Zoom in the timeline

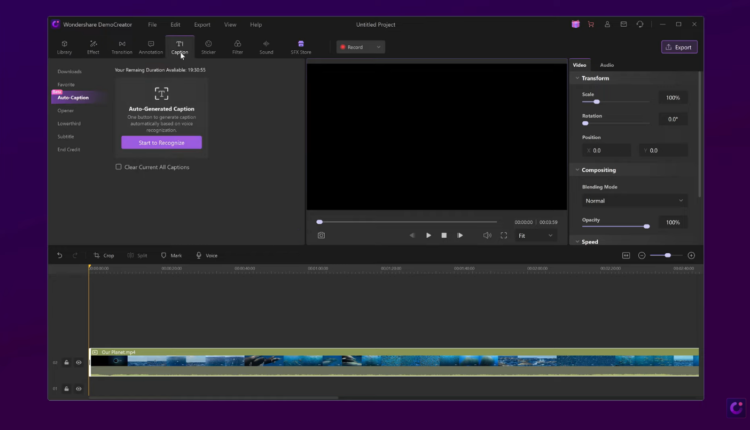(691, 255)
